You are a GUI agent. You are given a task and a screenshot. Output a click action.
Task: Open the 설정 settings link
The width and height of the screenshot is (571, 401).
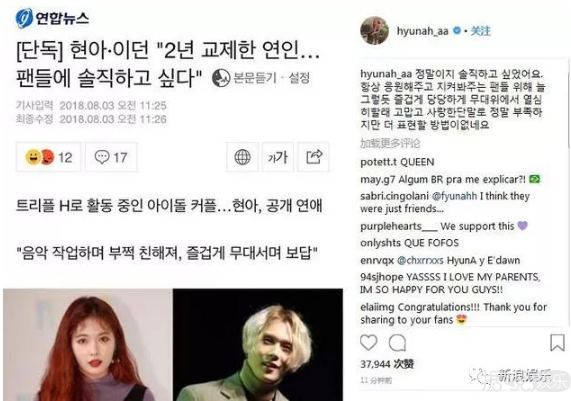click(299, 78)
